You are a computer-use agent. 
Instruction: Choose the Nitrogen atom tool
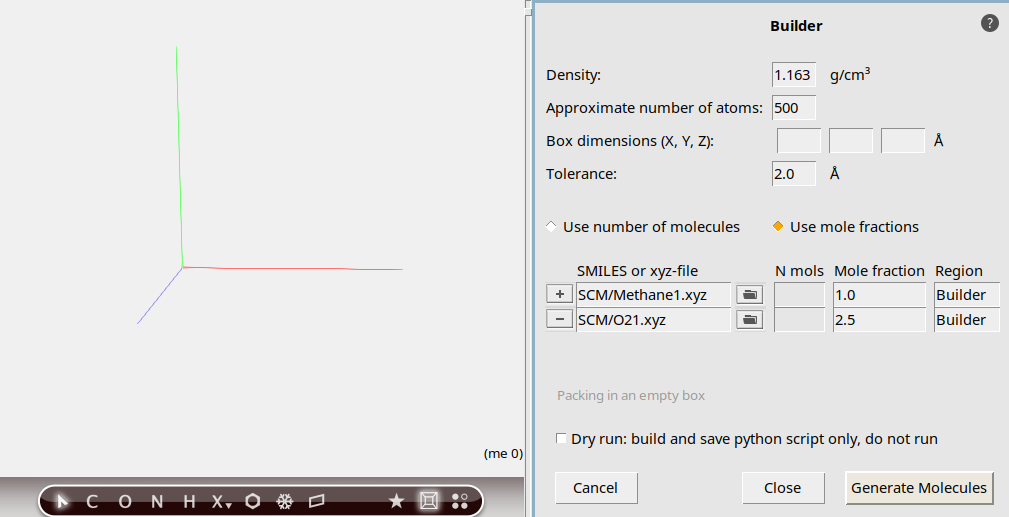point(157,502)
